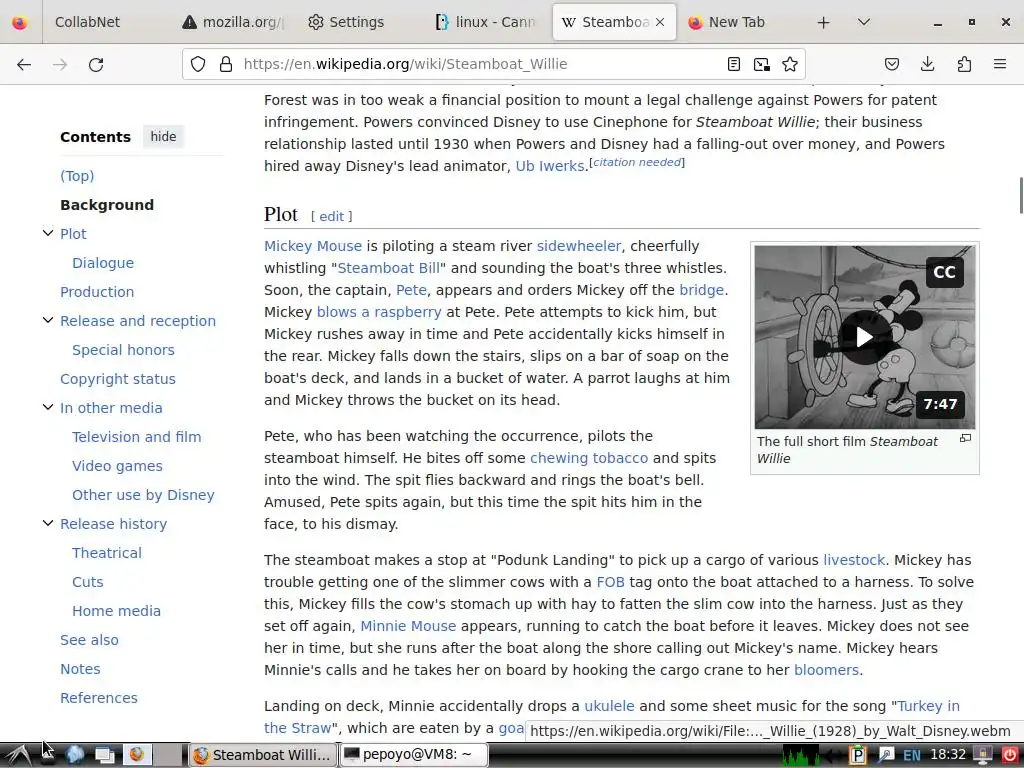Collapse In other media contents section
1024x768 pixels.
coord(48,407)
